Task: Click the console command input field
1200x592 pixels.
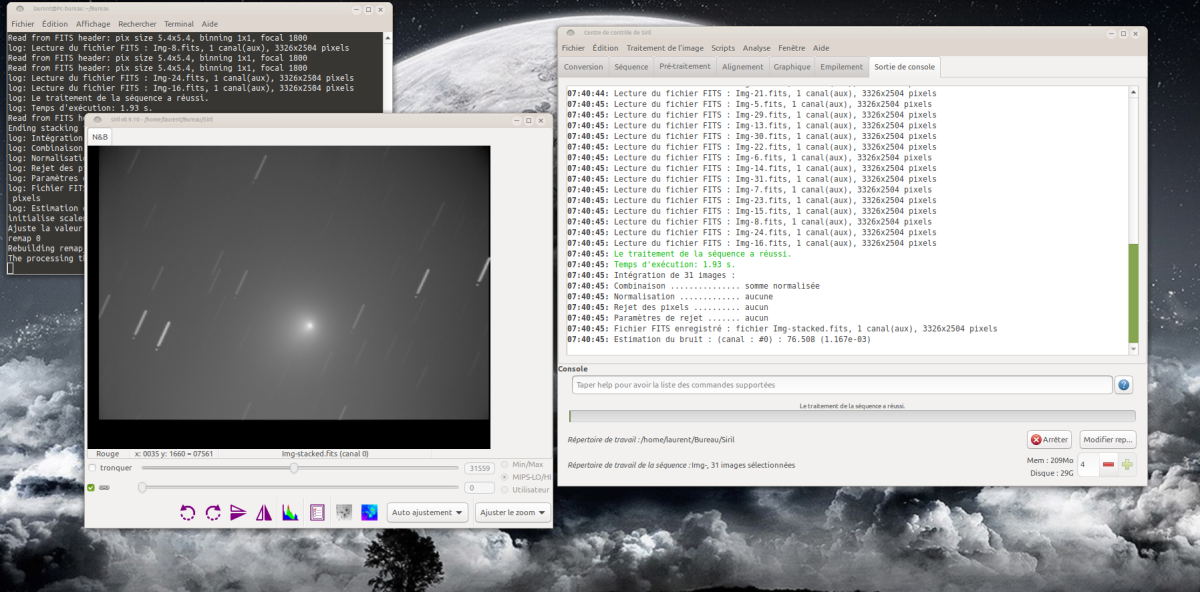Action: [x=842, y=385]
